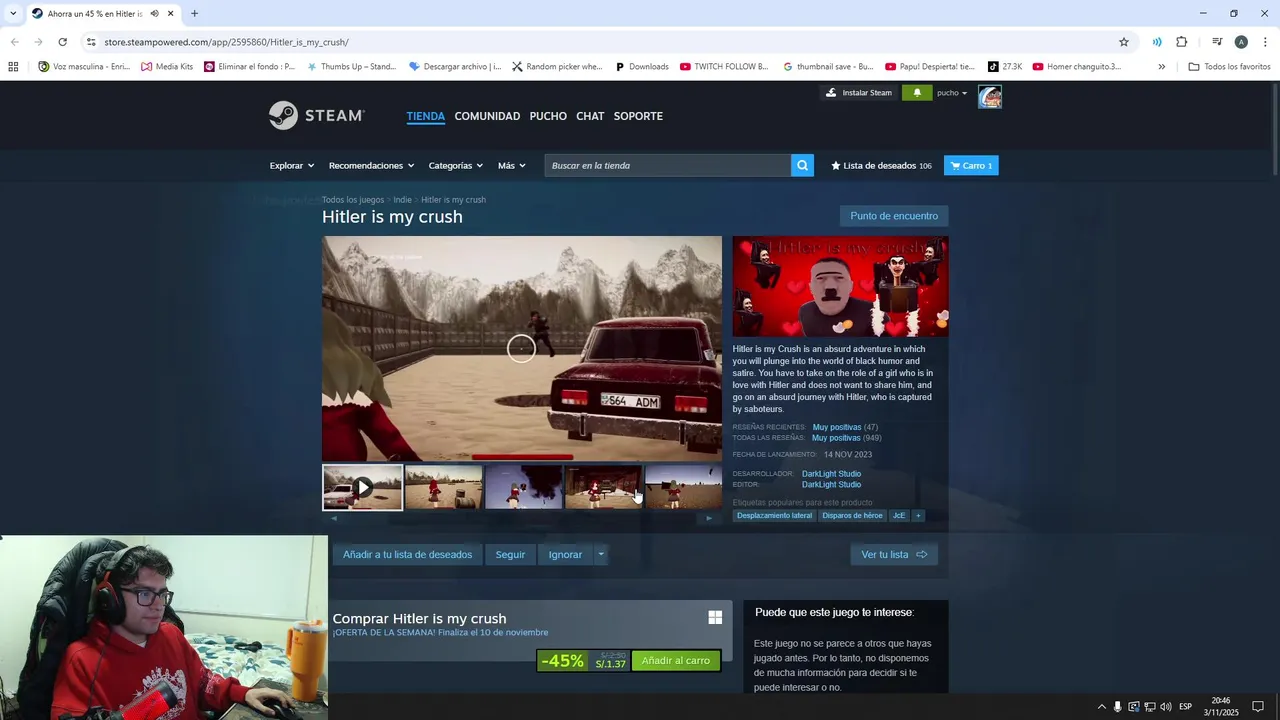Expand the pucho account dropdown
The image size is (1280, 720).
tap(952, 93)
